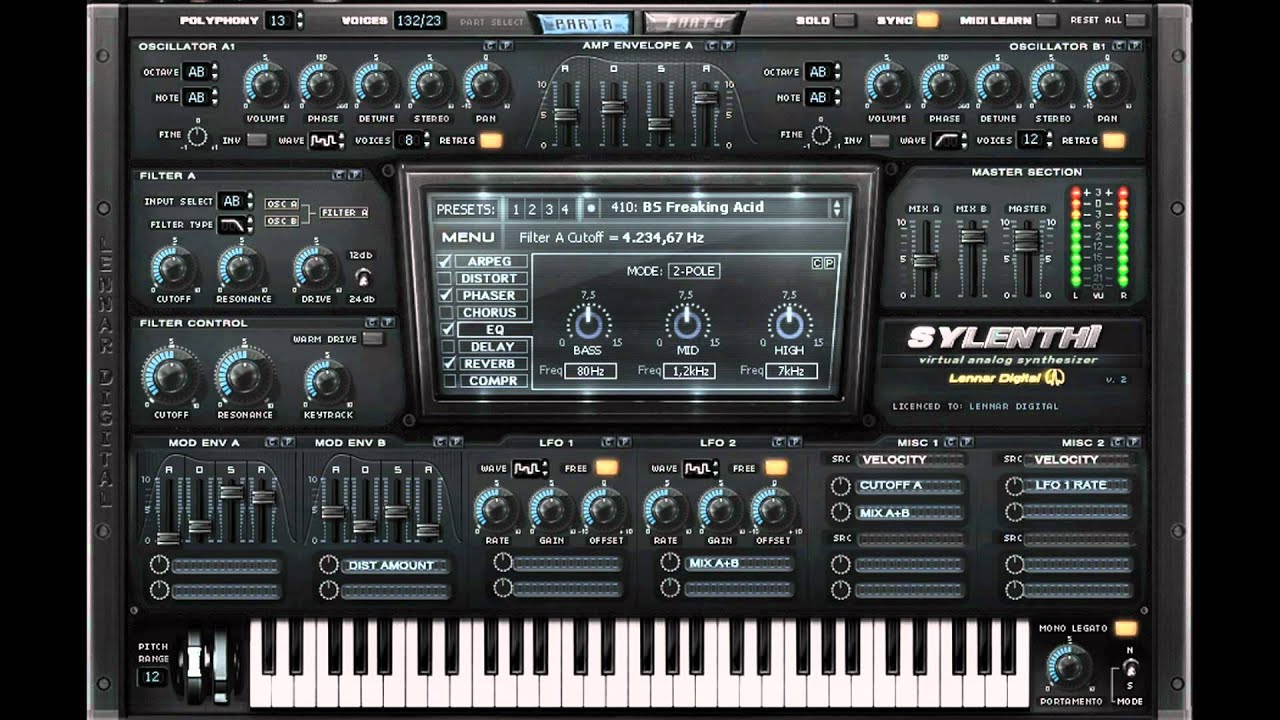Click the paste (P) icon of Mod Env A
The image size is (1280, 720).
click(x=288, y=442)
